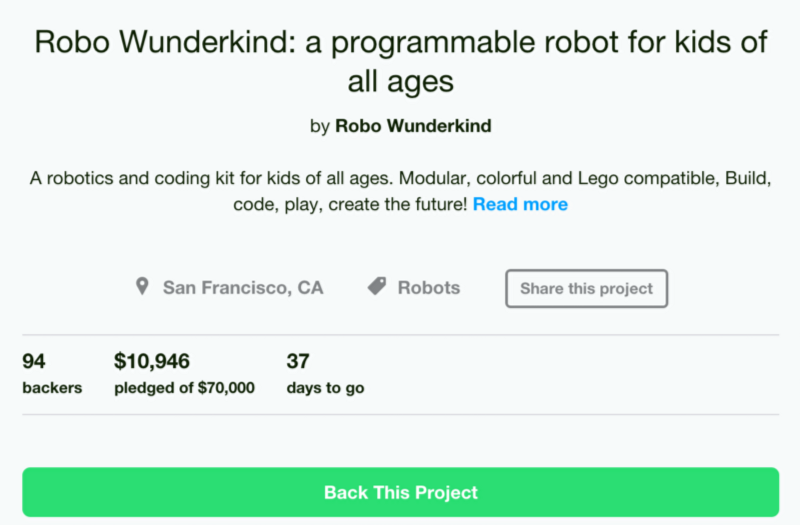Click the location pin icon

(x=142, y=288)
